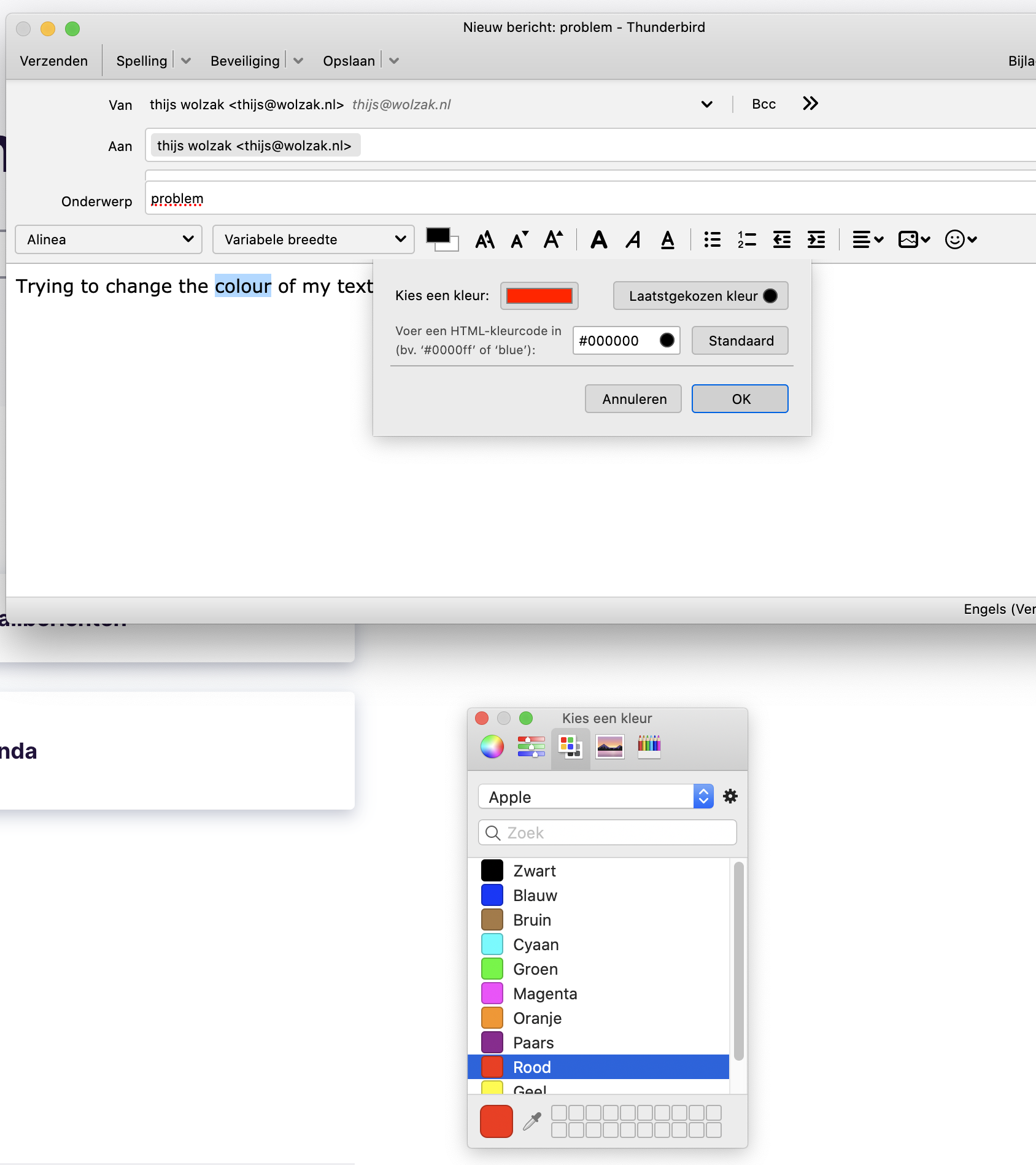Cancel the color dialog with Annuleren
This screenshot has width=1036, height=1165.
633,399
